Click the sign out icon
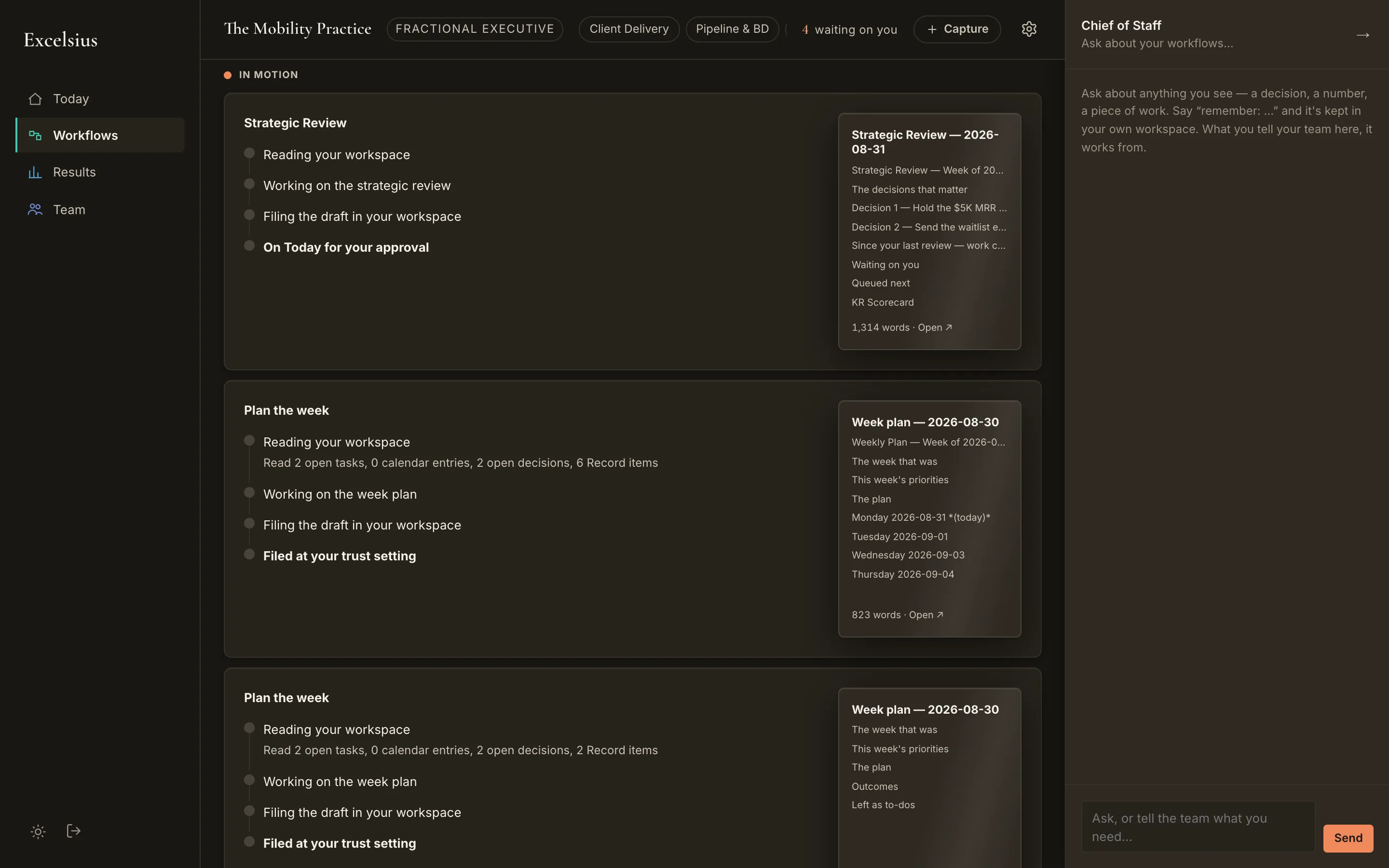 73,831
